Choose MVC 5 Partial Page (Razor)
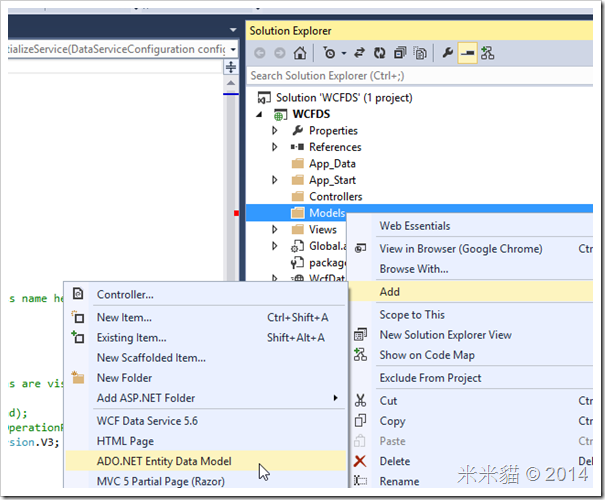 coord(161,481)
